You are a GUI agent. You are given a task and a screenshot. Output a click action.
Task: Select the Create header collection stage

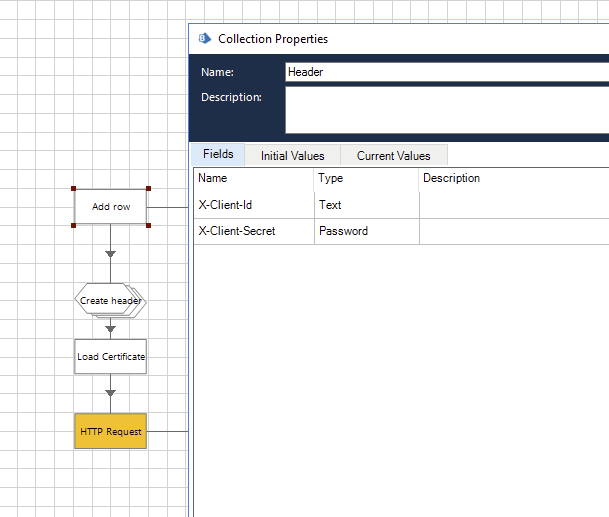[x=111, y=301]
